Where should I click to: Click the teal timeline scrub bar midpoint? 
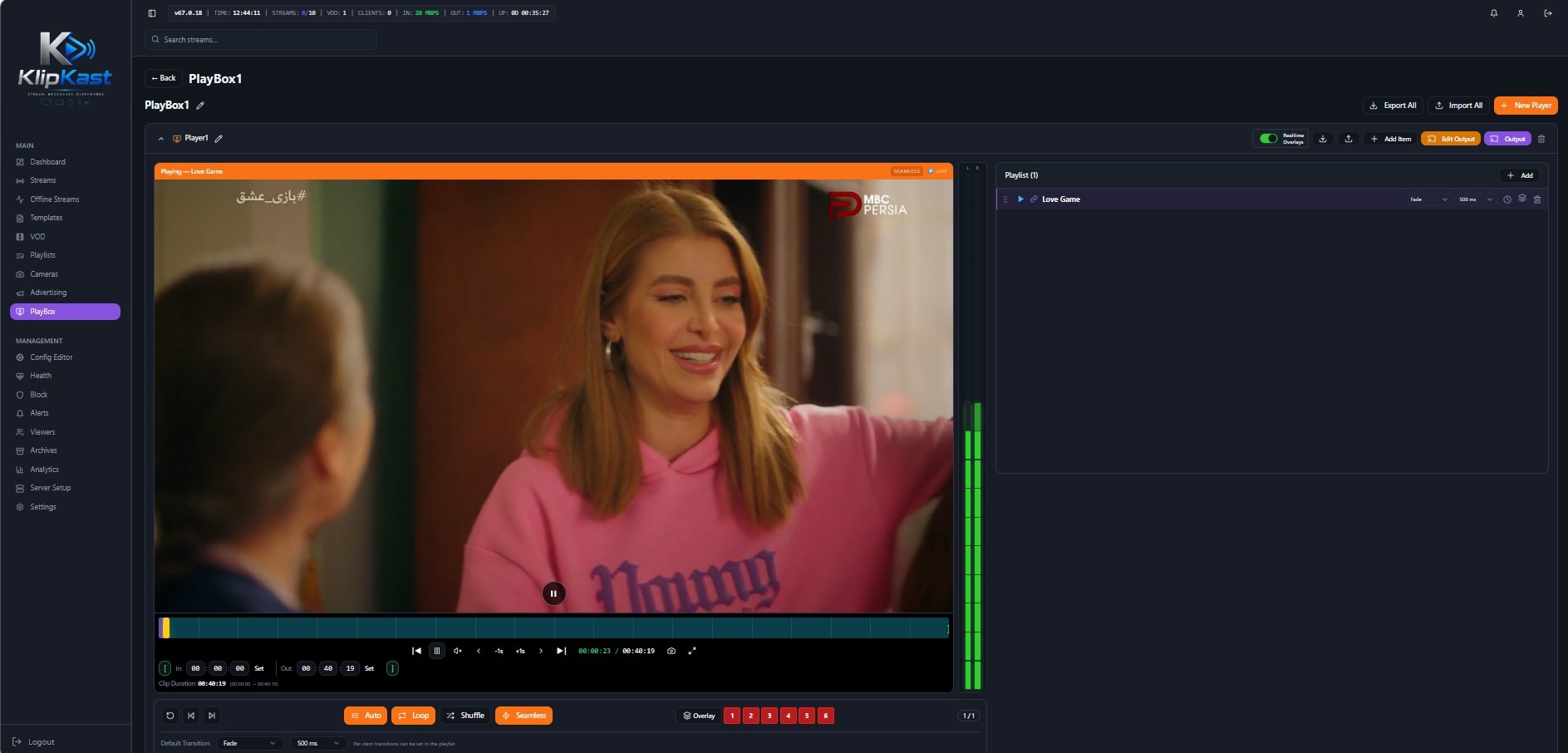click(x=553, y=627)
